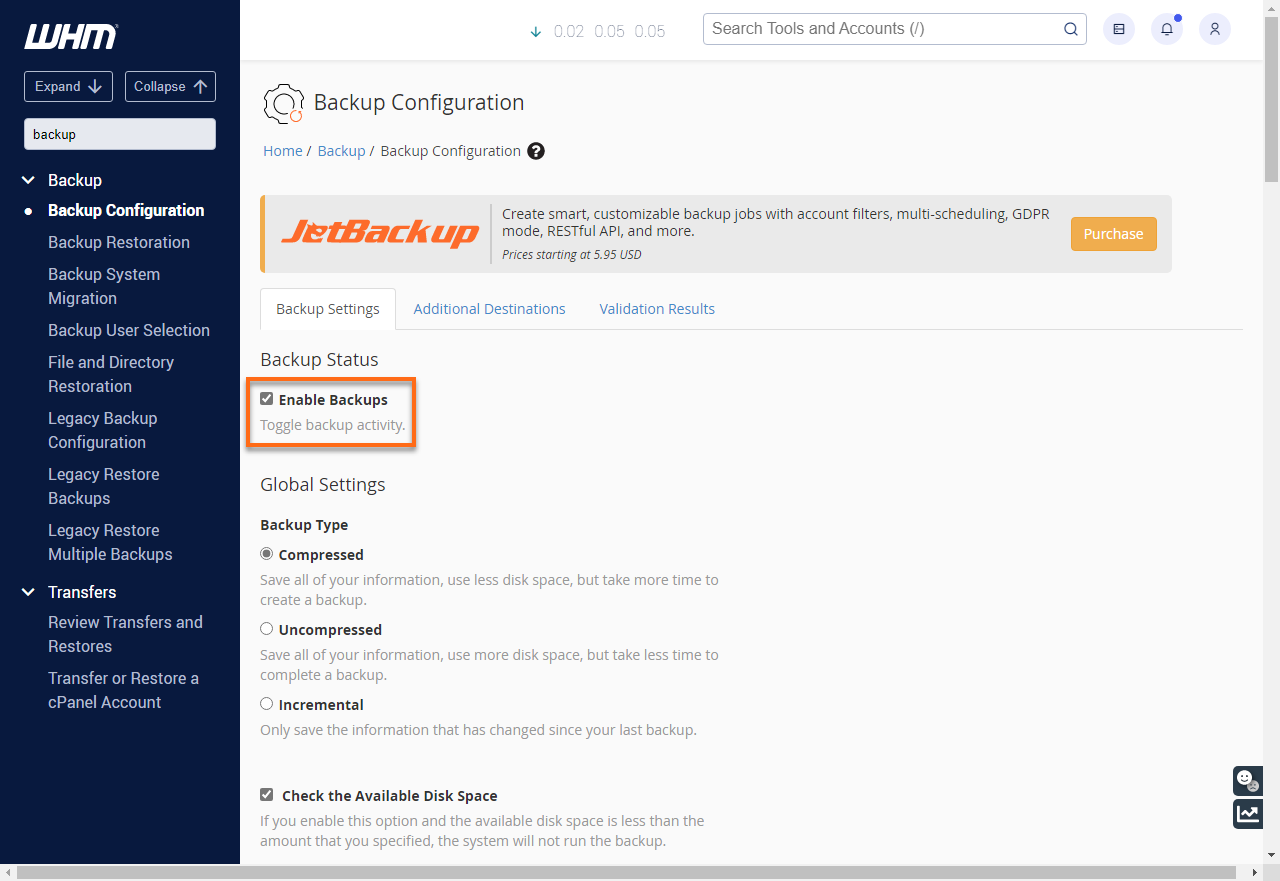Go to Home via the breadcrumb link

[x=282, y=150]
